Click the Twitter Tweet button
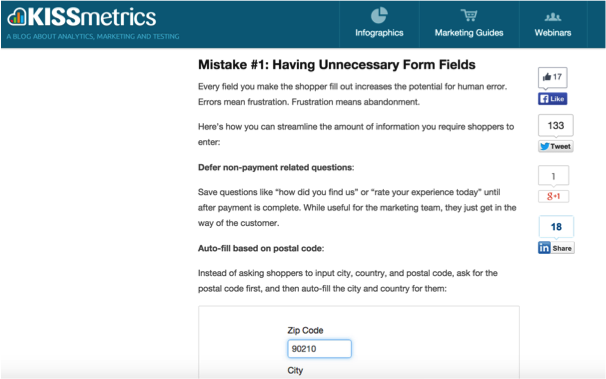Image resolution: width=606 pixels, height=379 pixels. (x=555, y=146)
